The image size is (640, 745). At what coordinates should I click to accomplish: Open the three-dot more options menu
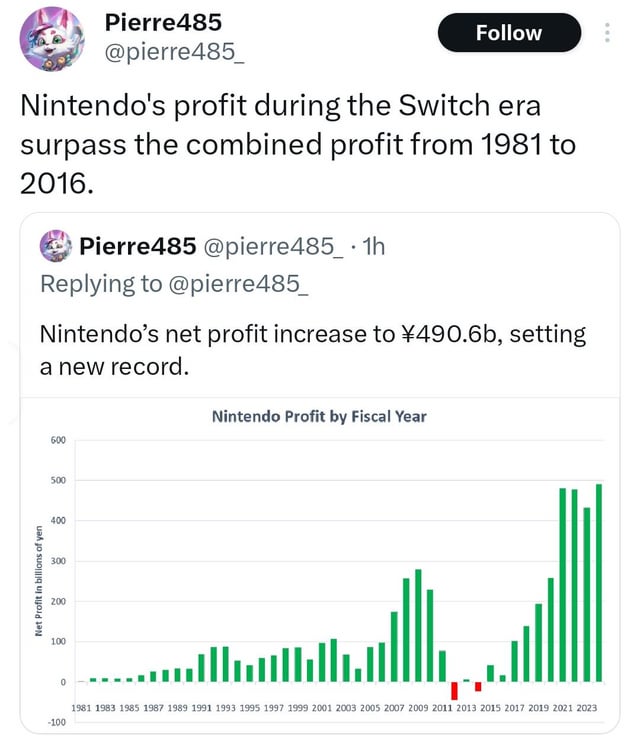click(607, 33)
